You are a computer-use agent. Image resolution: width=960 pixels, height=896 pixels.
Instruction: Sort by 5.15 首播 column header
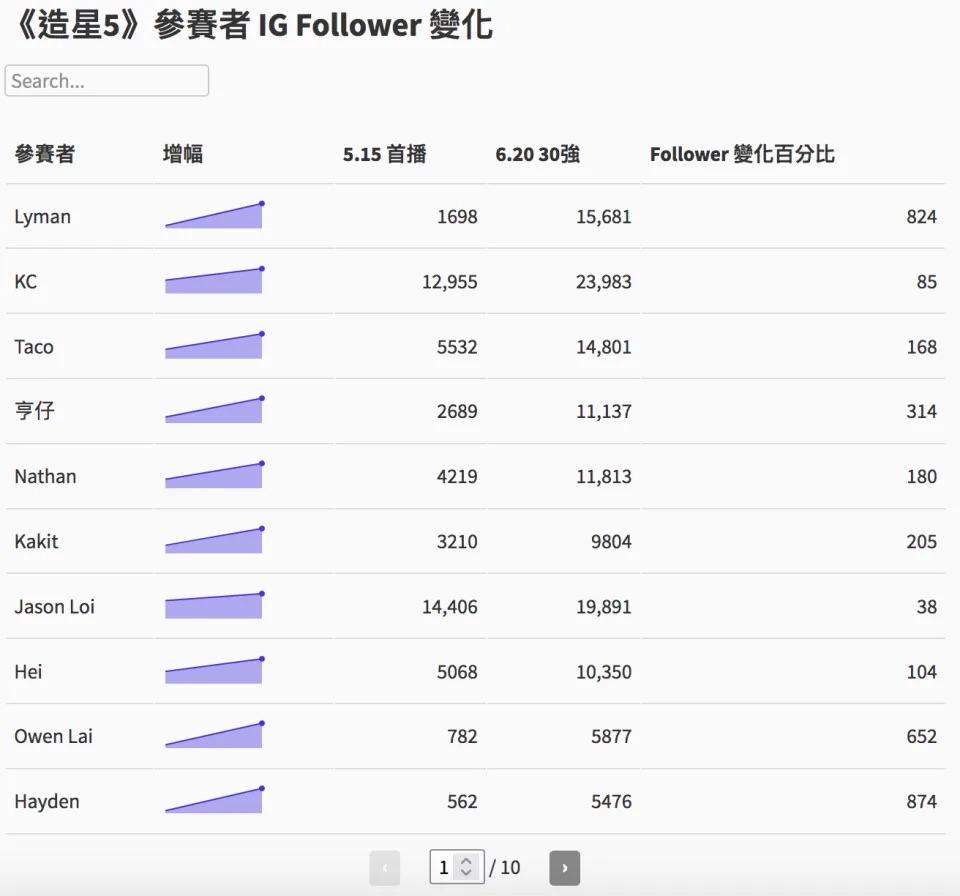pos(384,154)
